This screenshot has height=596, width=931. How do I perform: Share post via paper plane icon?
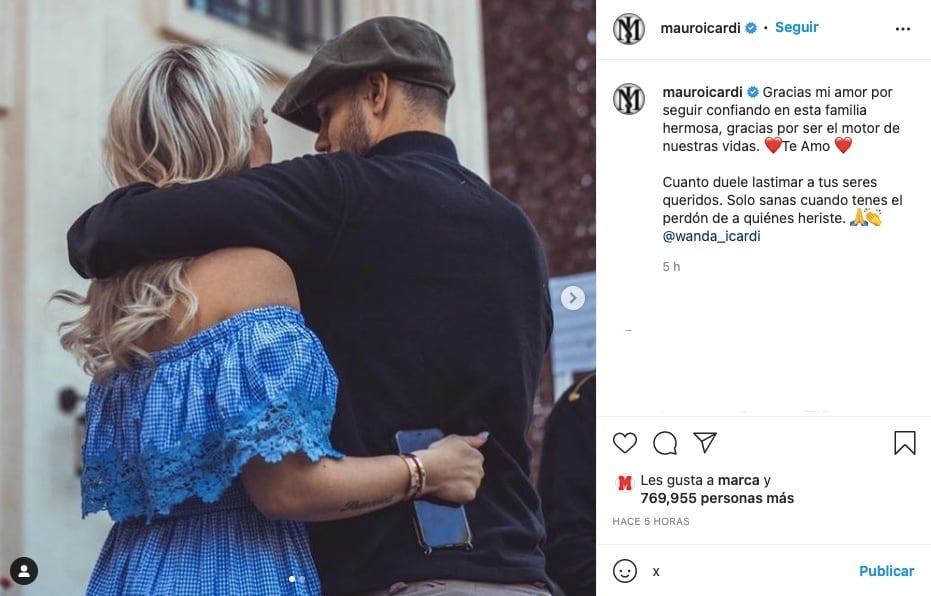point(705,442)
